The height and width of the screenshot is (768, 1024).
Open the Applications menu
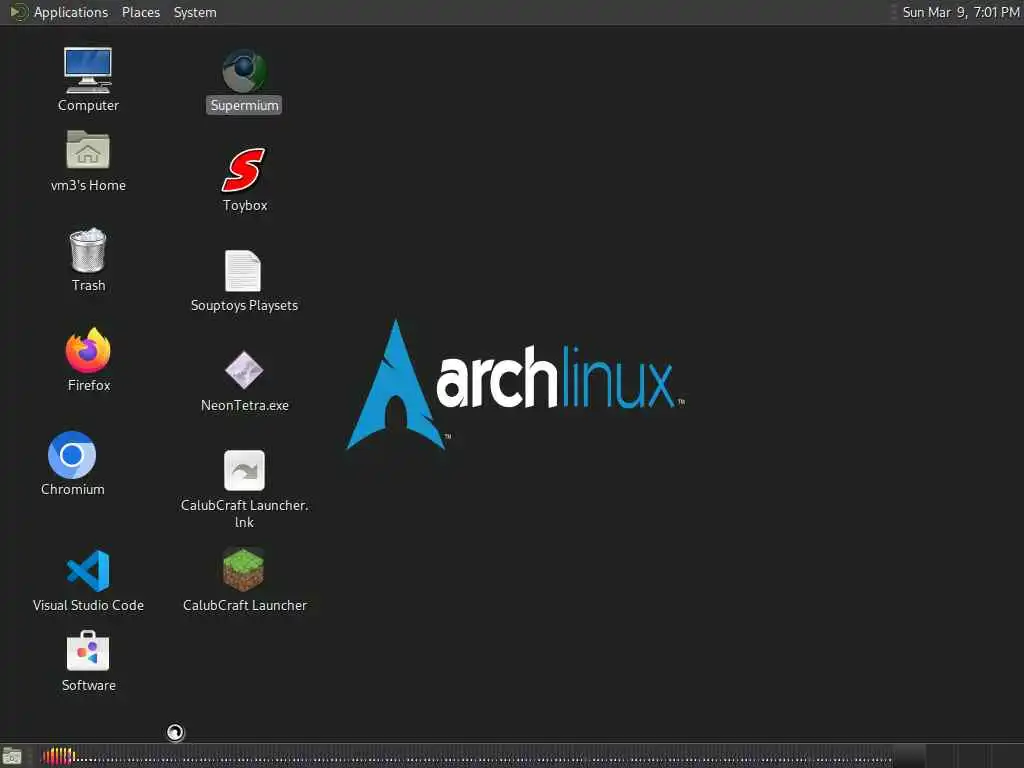pos(71,12)
